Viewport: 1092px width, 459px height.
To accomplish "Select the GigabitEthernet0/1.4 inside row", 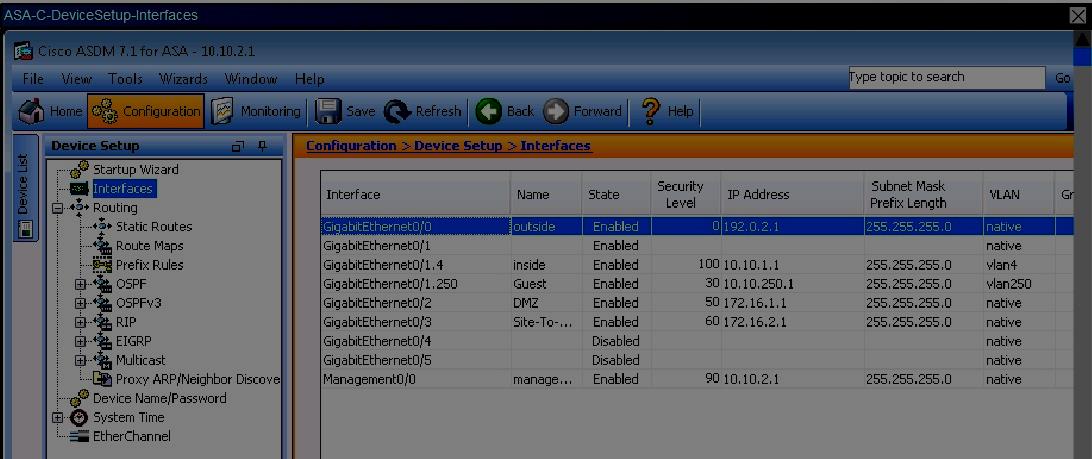I will point(697,265).
